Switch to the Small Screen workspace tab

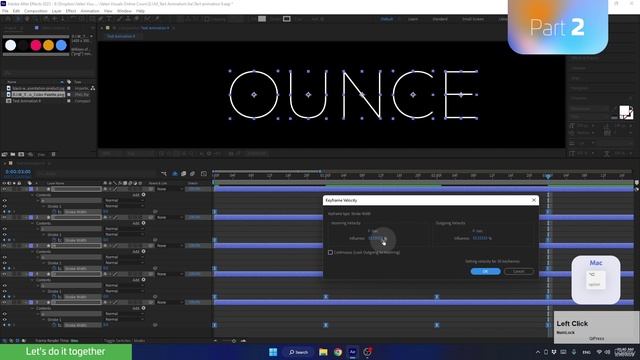473,19
